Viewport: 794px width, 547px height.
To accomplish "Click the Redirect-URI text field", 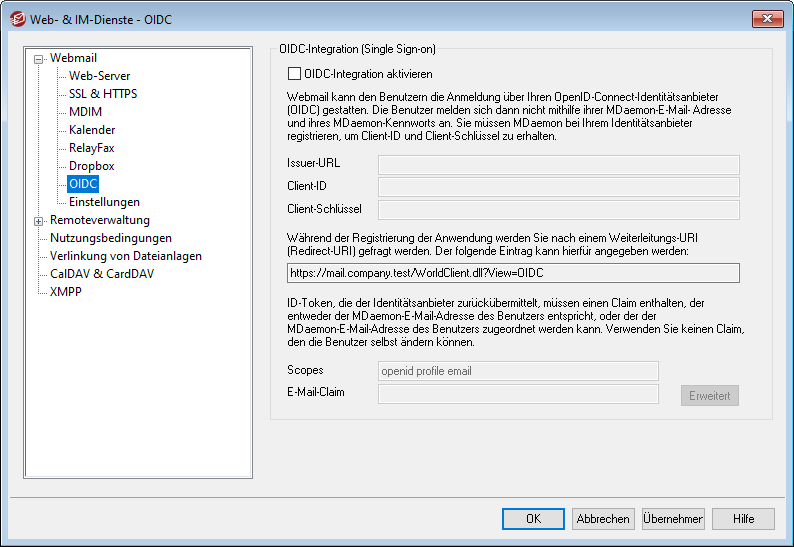I will pyautogui.click(x=508, y=273).
